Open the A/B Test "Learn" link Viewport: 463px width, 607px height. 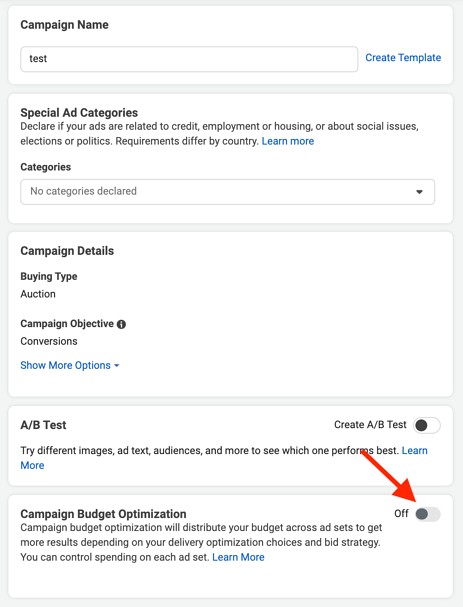point(415,451)
